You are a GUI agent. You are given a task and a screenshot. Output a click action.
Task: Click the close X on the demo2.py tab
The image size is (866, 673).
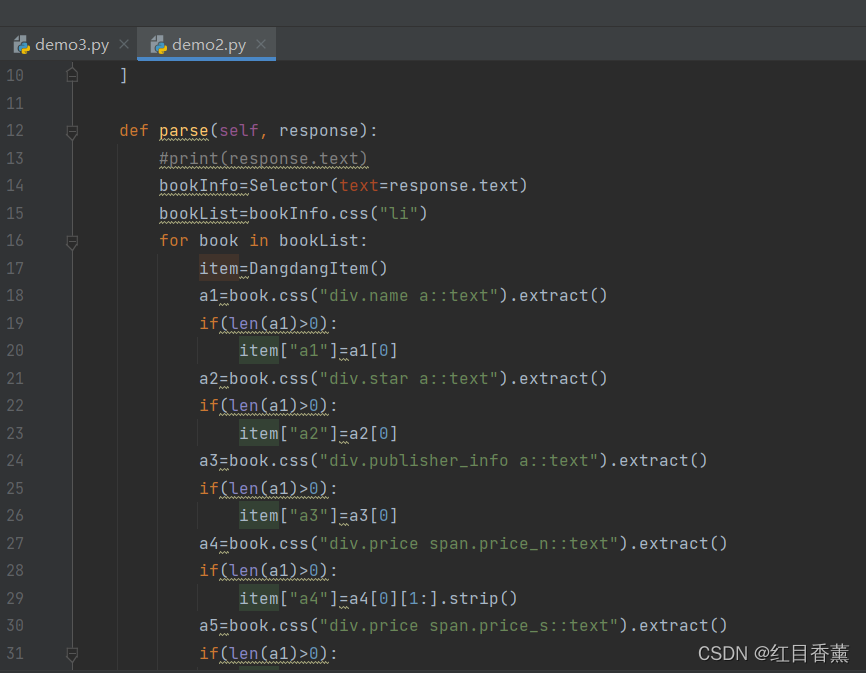(x=260, y=43)
